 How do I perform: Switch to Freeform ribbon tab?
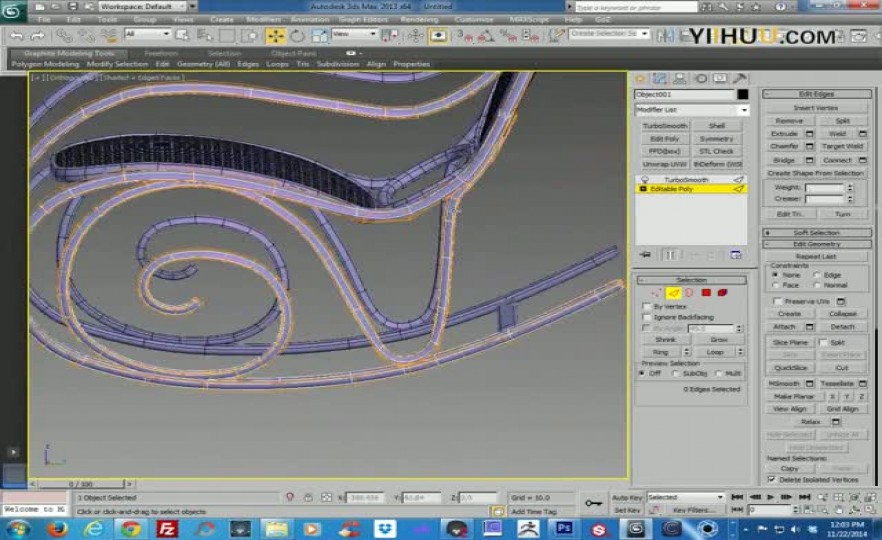coord(161,53)
